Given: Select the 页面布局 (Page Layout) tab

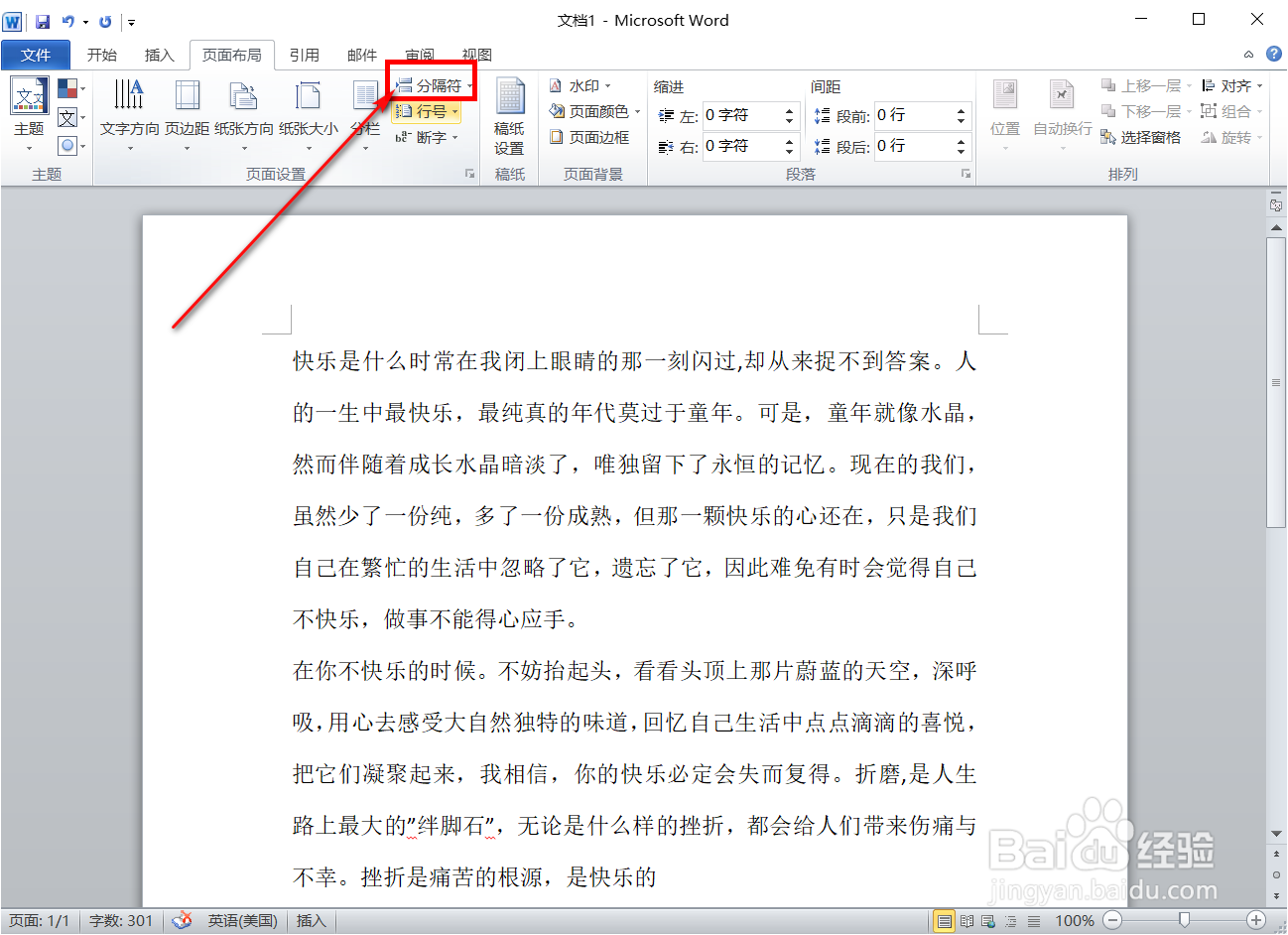Looking at the screenshot, I should click(232, 56).
